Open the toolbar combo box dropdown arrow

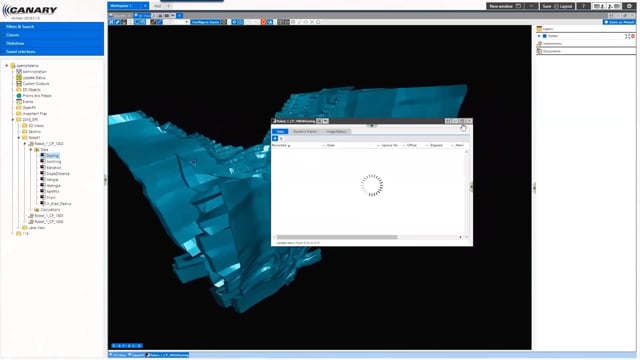(x=187, y=22)
